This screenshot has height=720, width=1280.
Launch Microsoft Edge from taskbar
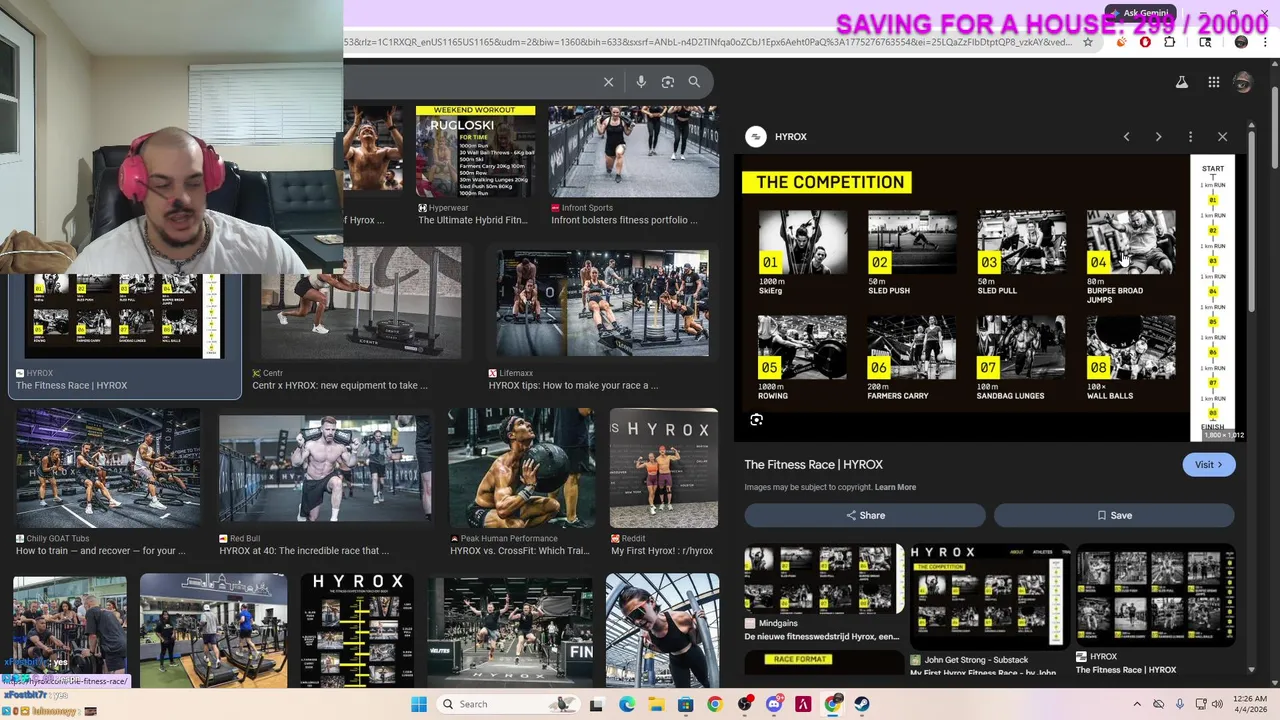(x=626, y=704)
